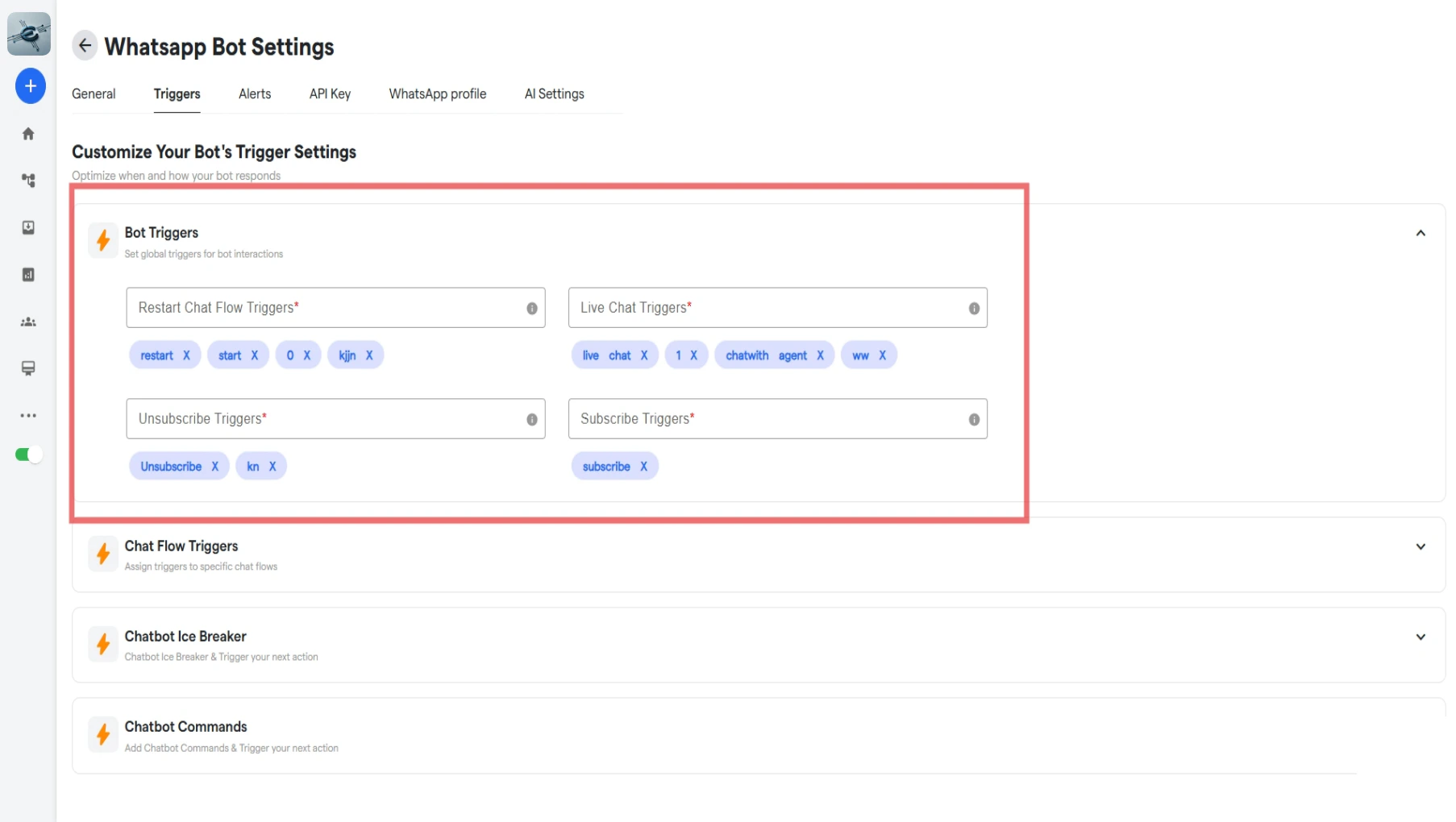
Task: Remove the 'chatwith agent' trigger tag
Action: 820,355
